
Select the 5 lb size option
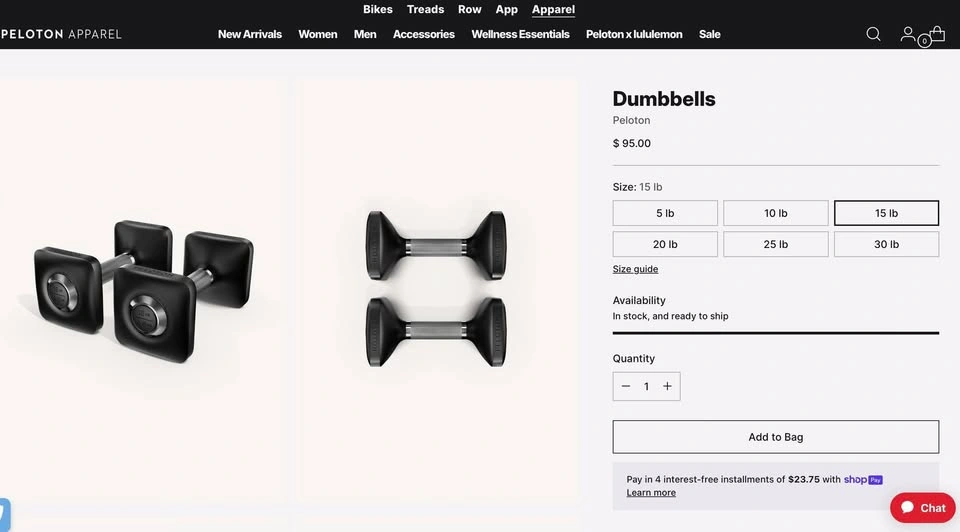point(665,213)
